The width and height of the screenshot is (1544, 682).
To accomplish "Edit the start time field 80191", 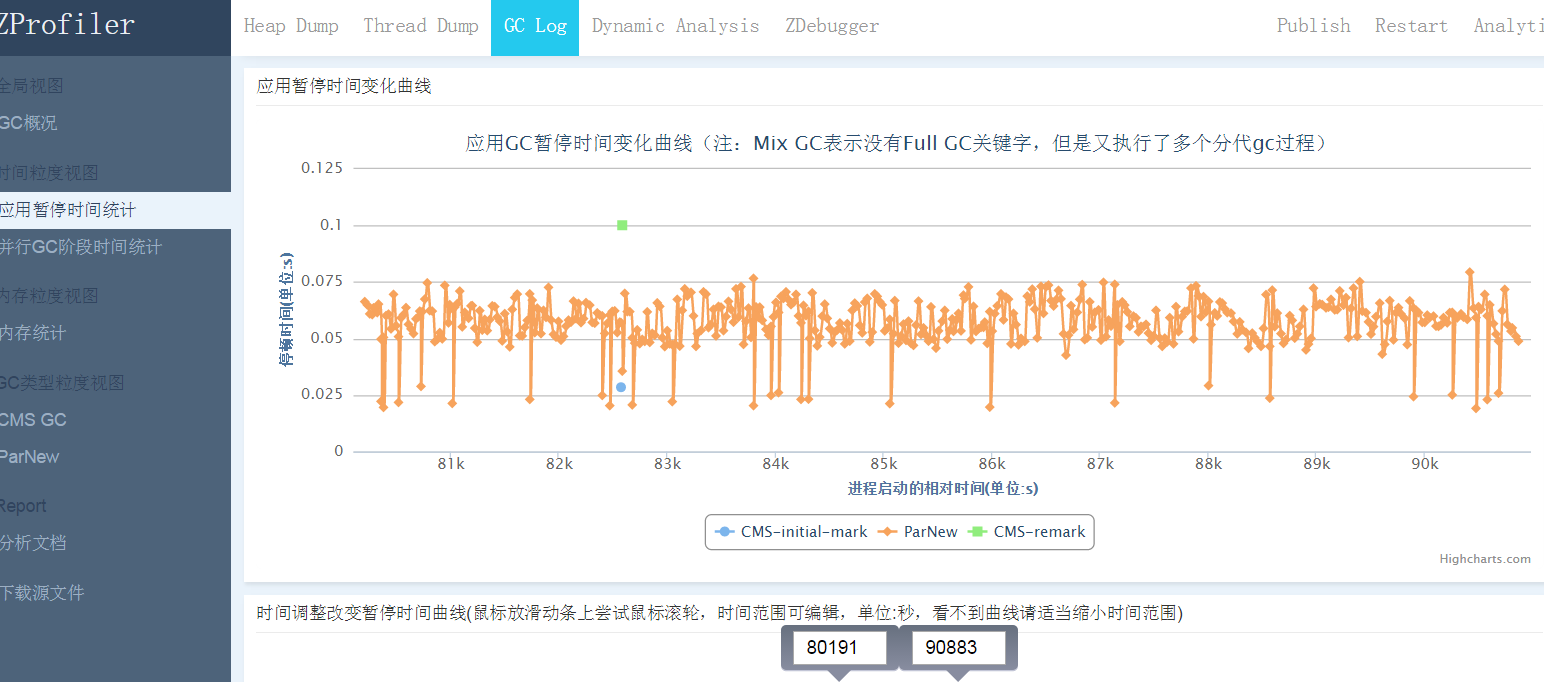I will pyautogui.click(x=839, y=647).
